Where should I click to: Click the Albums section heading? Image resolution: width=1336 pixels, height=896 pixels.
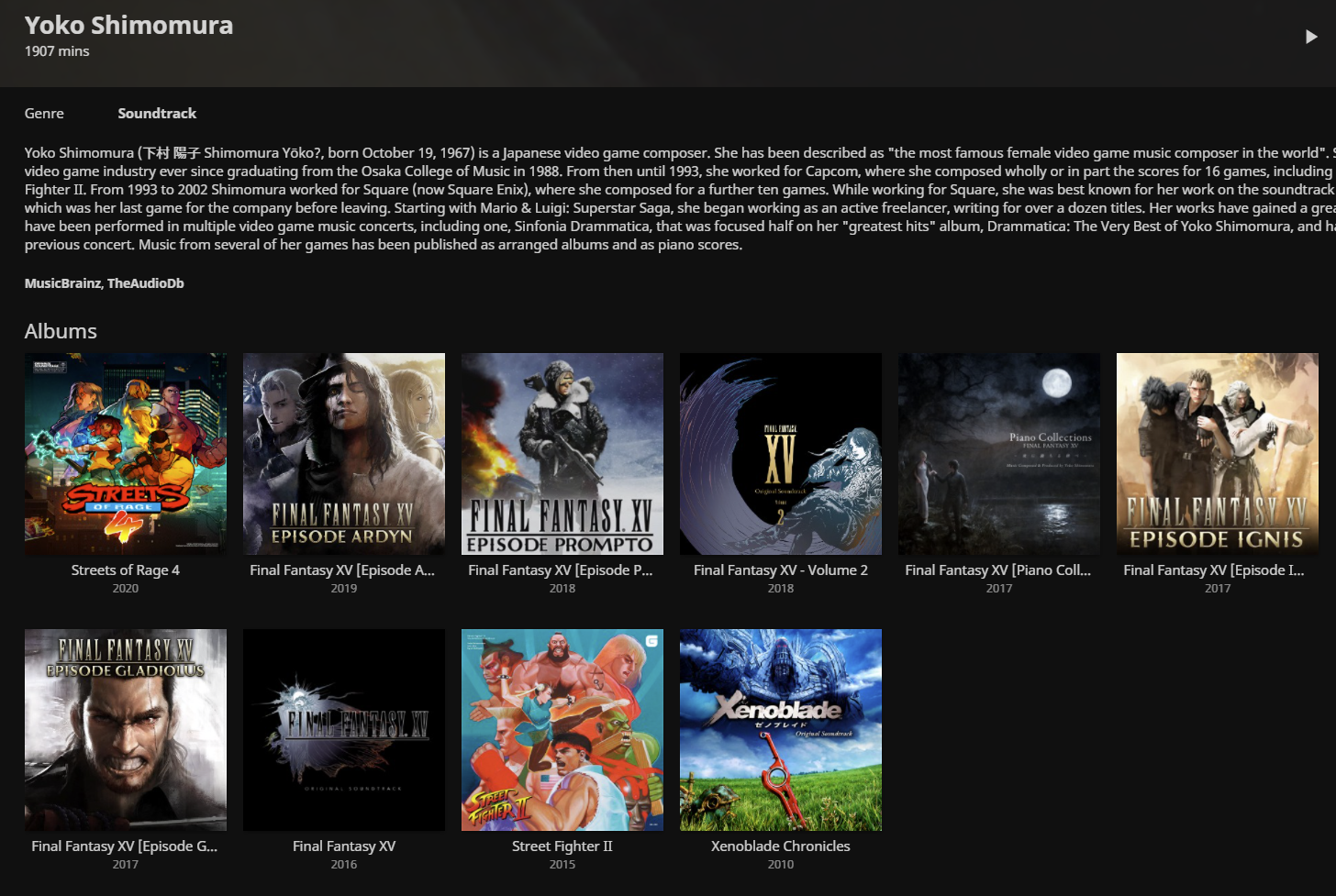pos(61,331)
